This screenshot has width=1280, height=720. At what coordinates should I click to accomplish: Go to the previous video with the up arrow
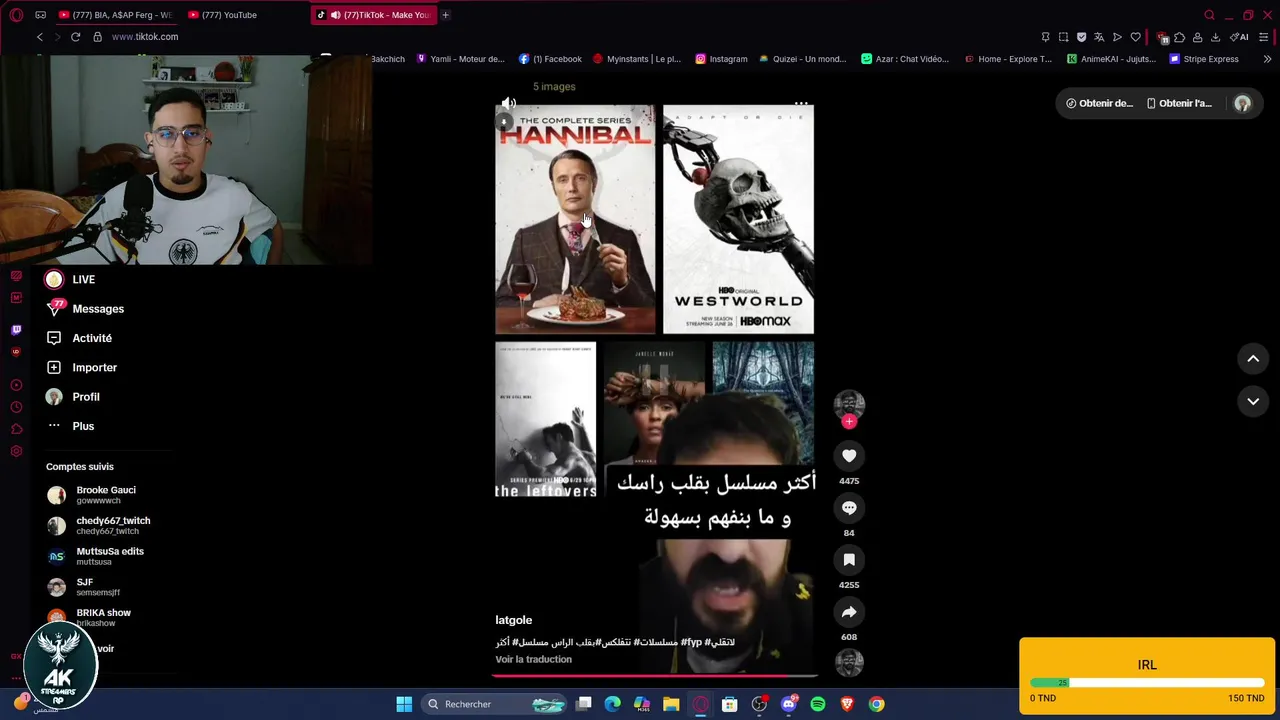[x=1253, y=358]
